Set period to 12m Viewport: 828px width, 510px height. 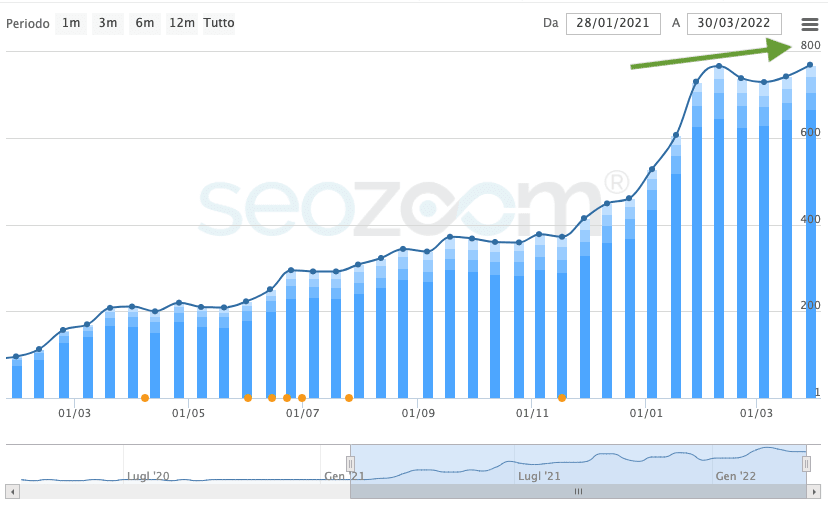coord(182,23)
